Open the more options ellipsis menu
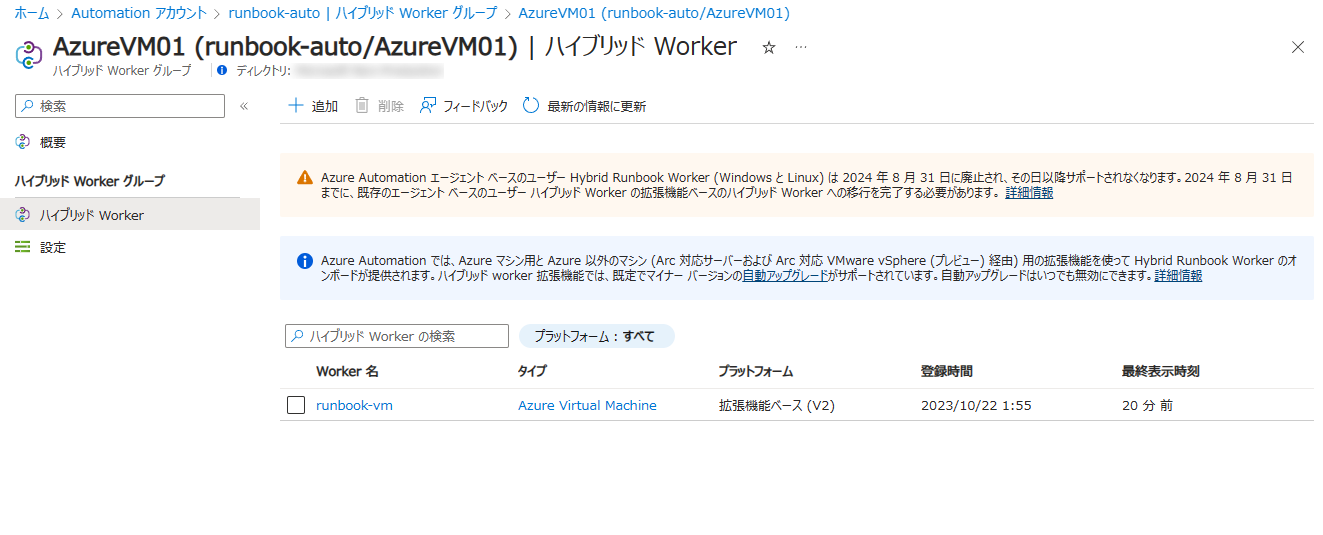This screenshot has height=535, width=1323. pyautogui.click(x=800, y=47)
